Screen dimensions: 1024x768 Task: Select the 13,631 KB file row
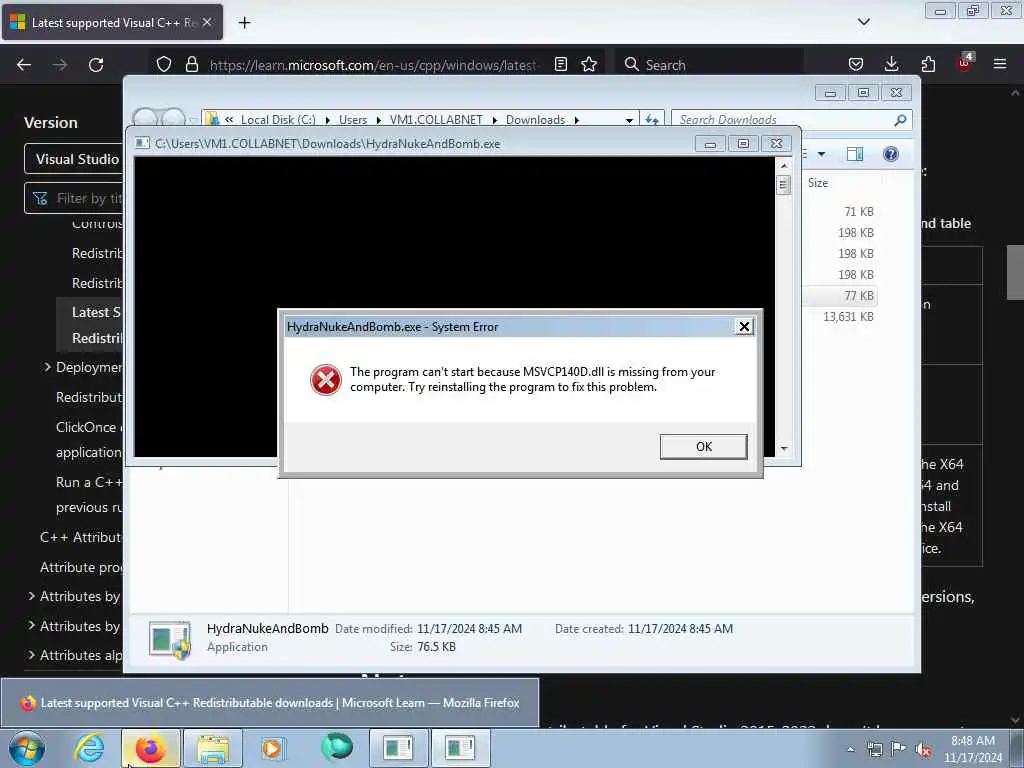[841, 317]
